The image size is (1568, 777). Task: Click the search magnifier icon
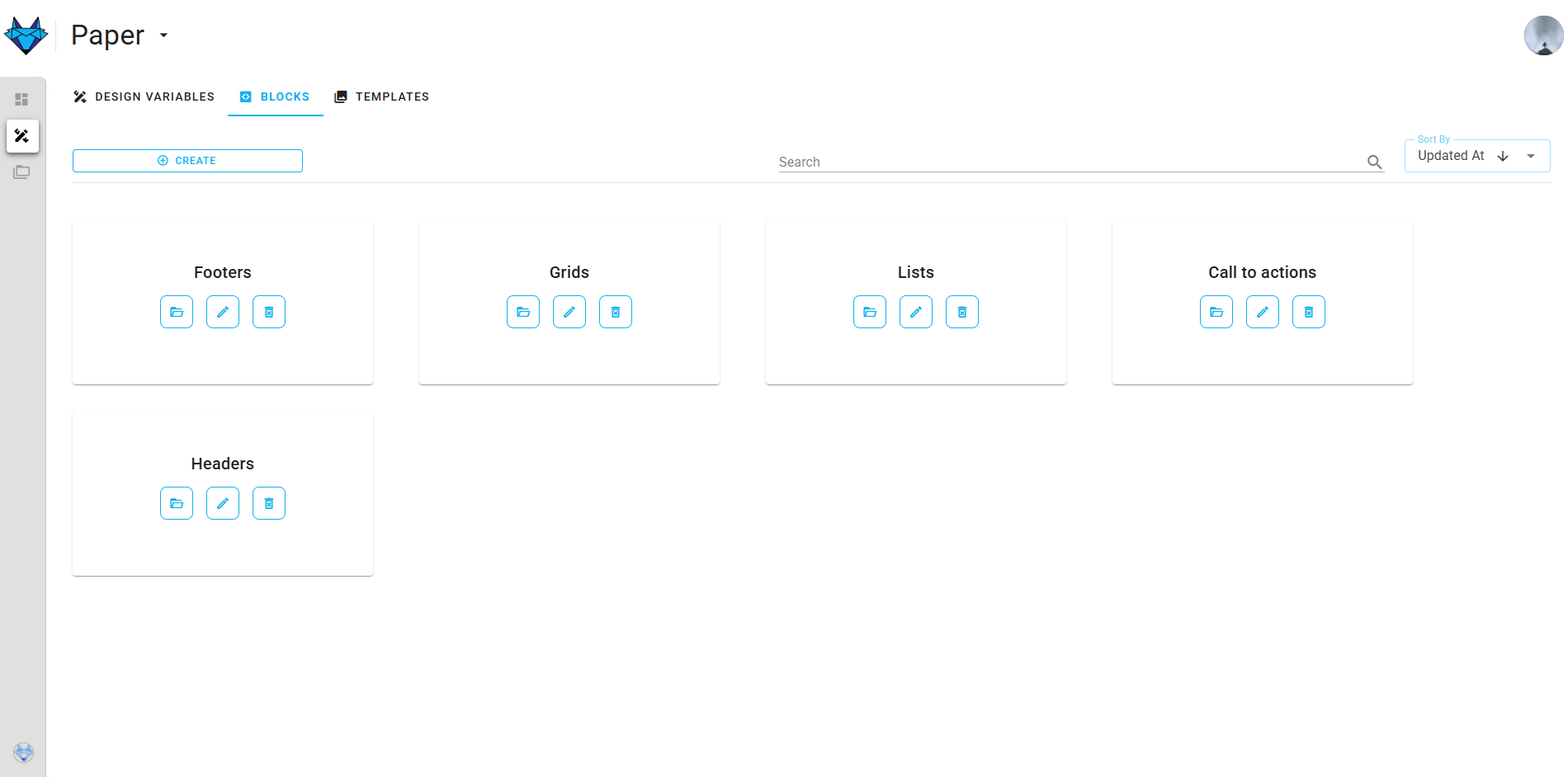[1374, 162]
